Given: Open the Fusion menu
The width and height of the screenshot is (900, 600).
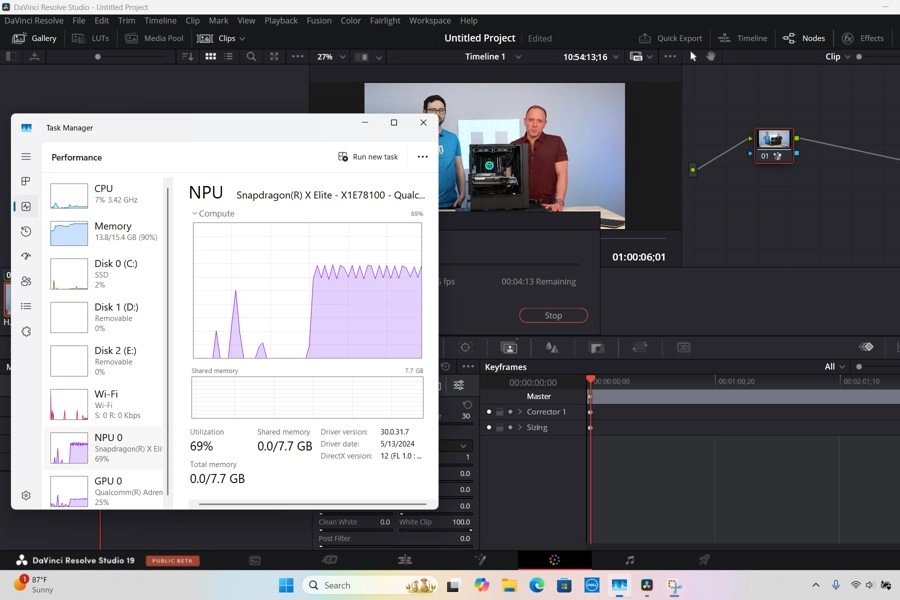Looking at the screenshot, I should 319,21.
